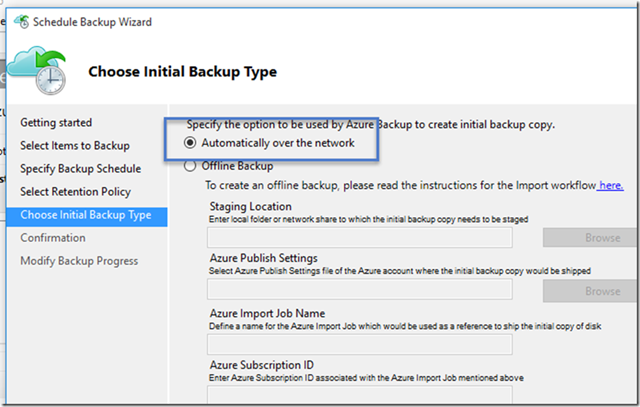Click the Staging Location text field
640x407 pixels.
359,237
